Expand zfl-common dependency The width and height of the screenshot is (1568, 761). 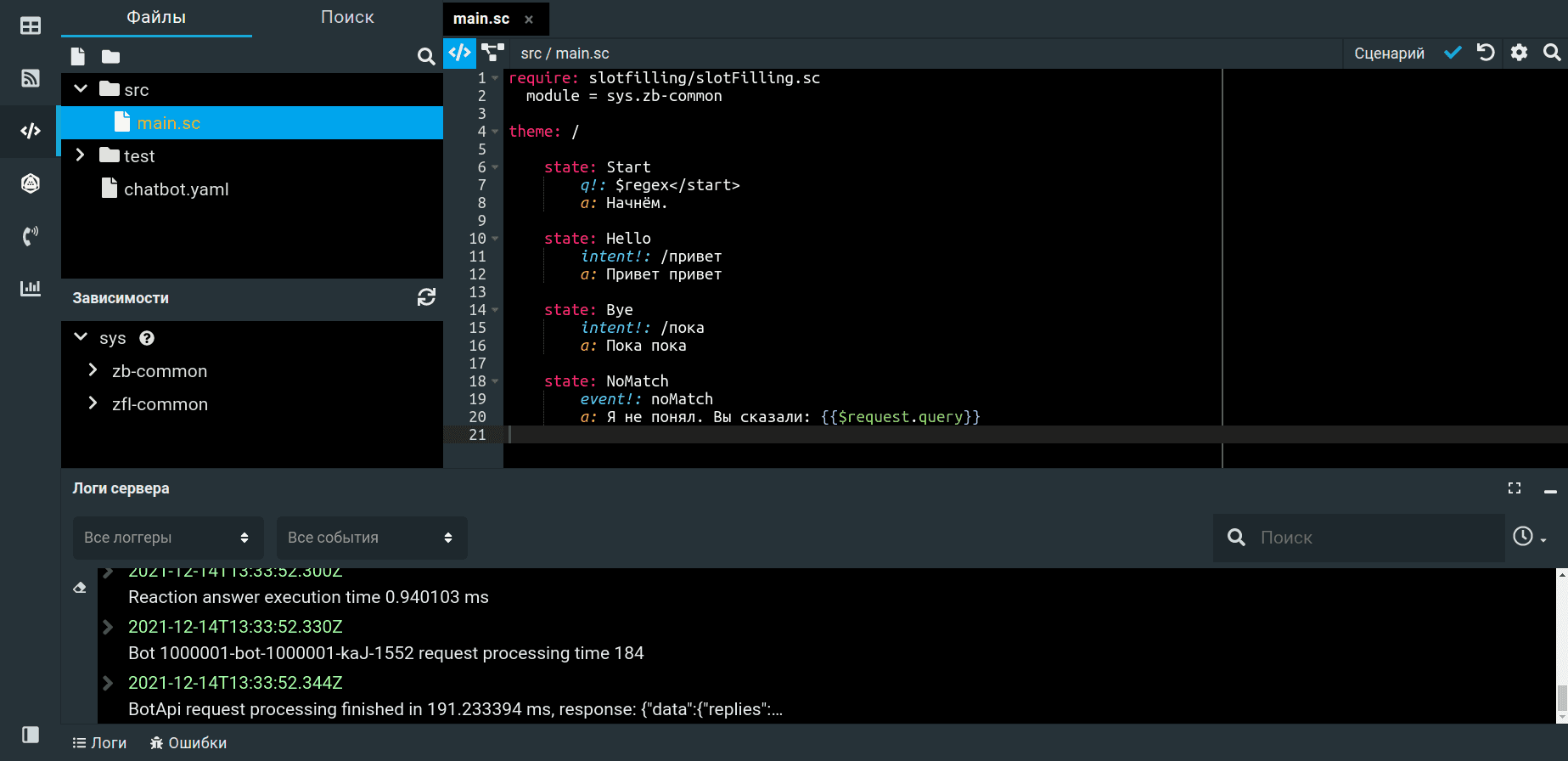(93, 403)
